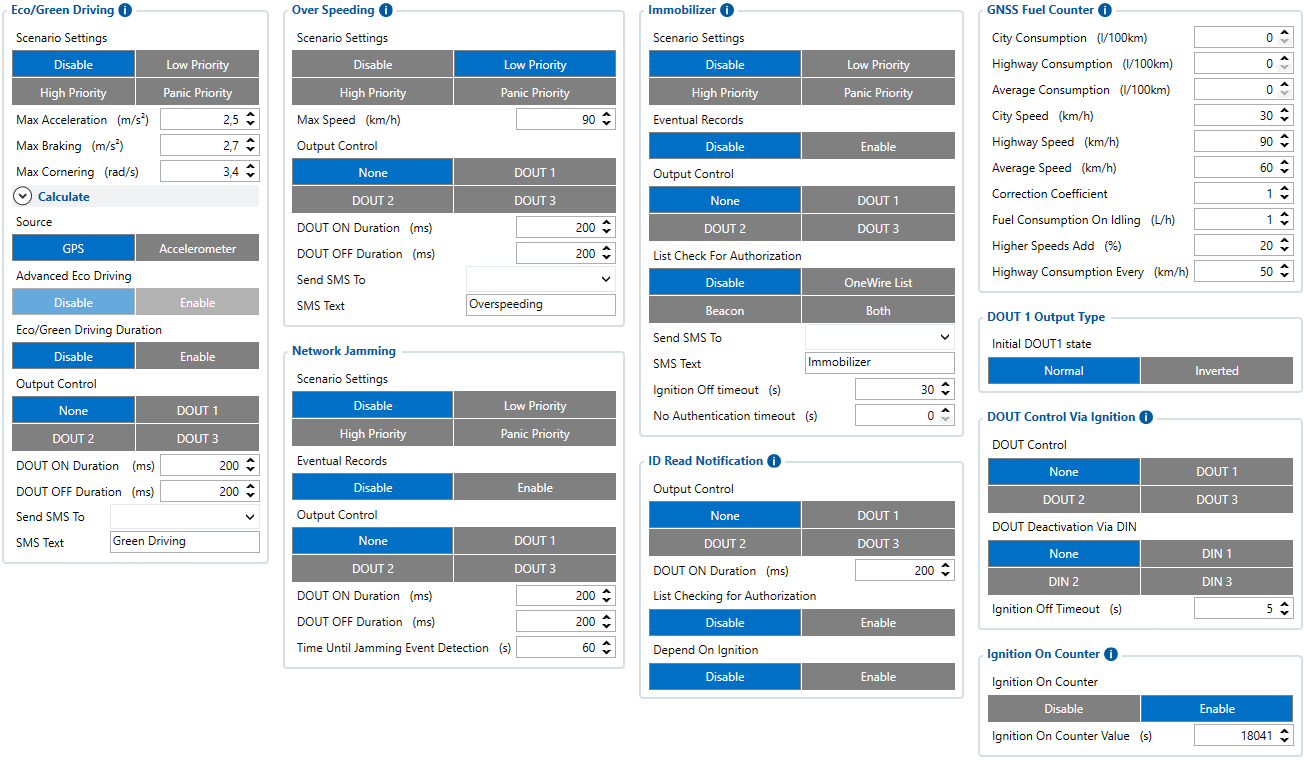Click GNSS Fuel Counter info icon
Viewport: 1305px width, 767px height.
[x=1104, y=10]
